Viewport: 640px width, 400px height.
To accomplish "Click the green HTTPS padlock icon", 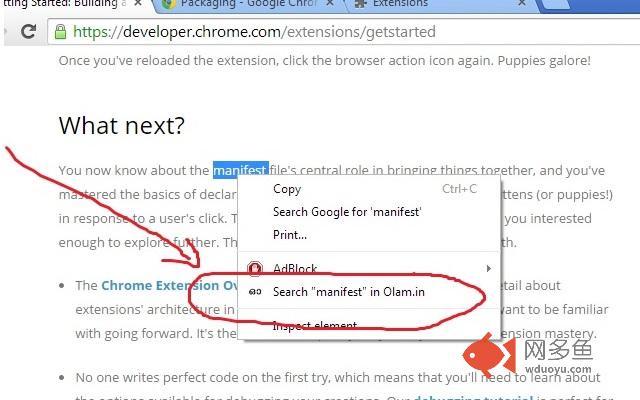I will (x=60, y=32).
